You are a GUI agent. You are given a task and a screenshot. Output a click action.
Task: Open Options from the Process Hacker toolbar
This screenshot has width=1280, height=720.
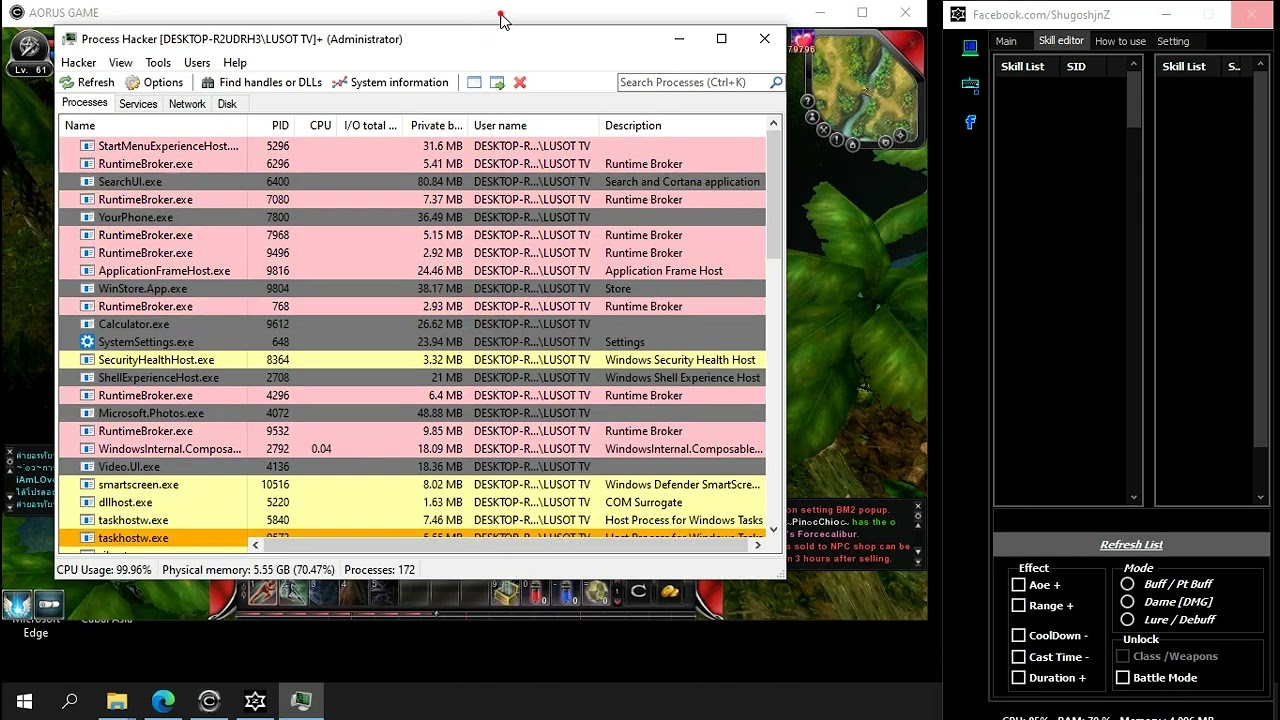[x=154, y=83]
